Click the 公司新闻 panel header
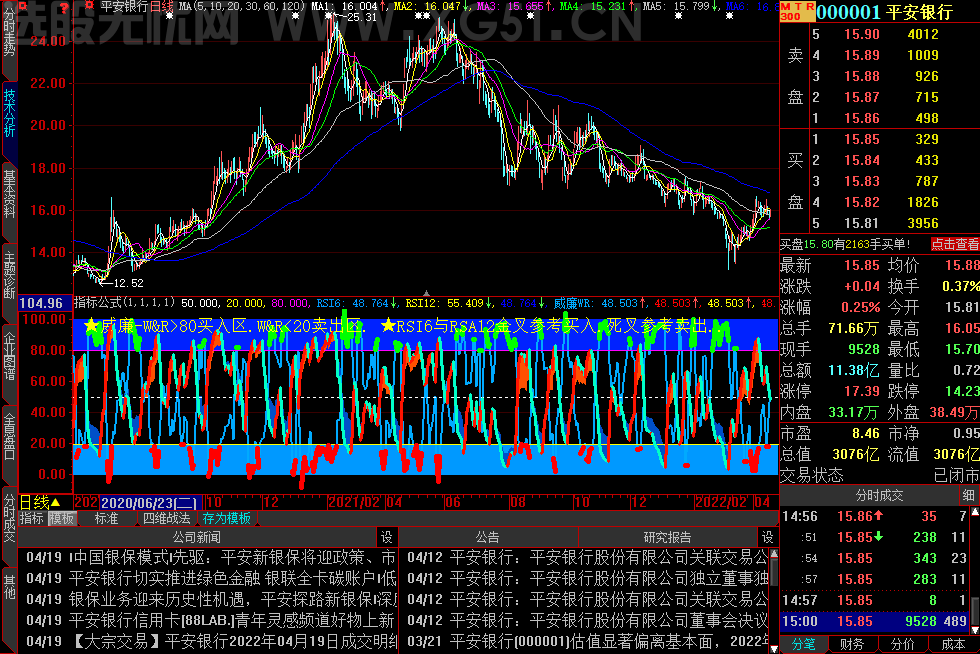 [197, 537]
